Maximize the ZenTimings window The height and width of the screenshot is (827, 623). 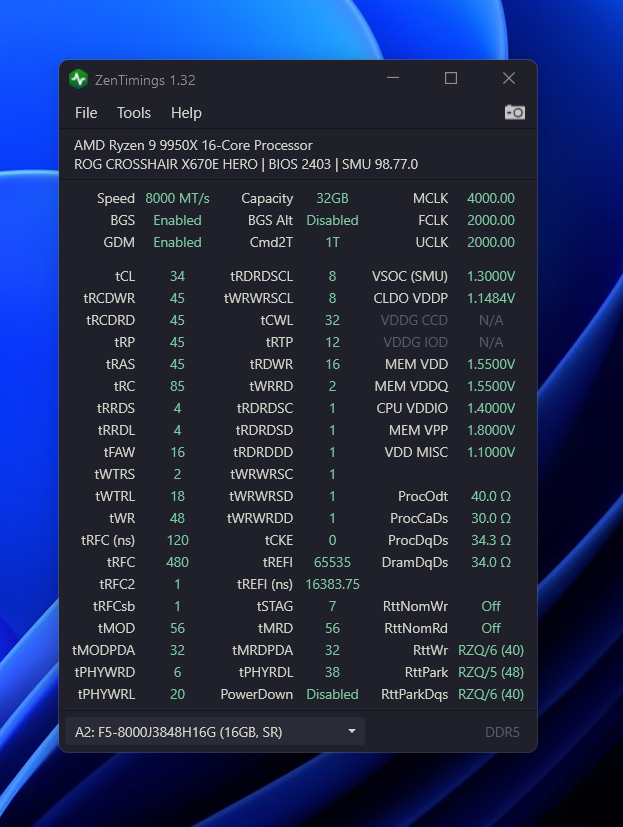pos(451,79)
